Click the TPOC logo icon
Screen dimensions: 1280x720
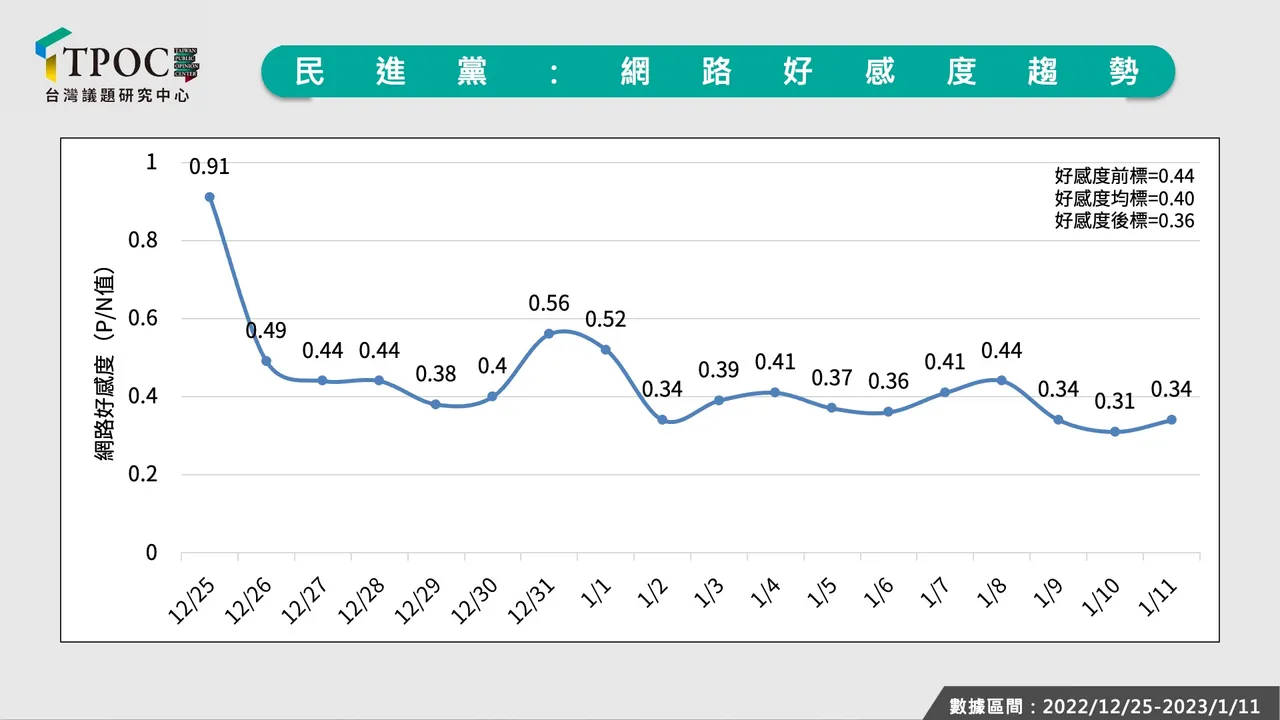pos(53,55)
